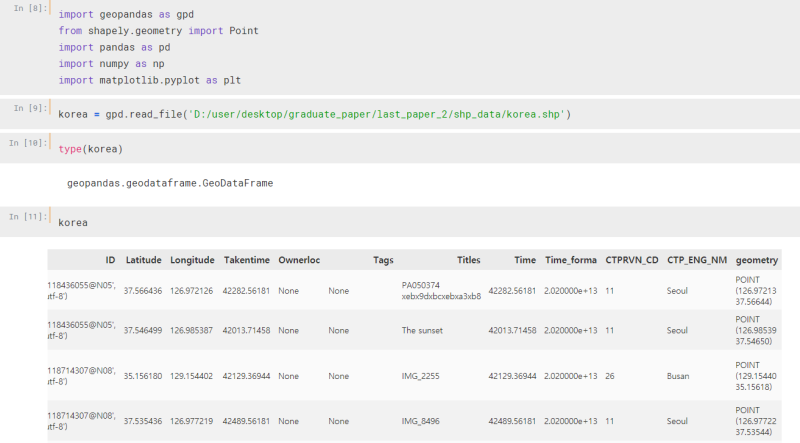The height and width of the screenshot is (443, 800).
Task: Click the geometry column header
Action: (x=757, y=260)
